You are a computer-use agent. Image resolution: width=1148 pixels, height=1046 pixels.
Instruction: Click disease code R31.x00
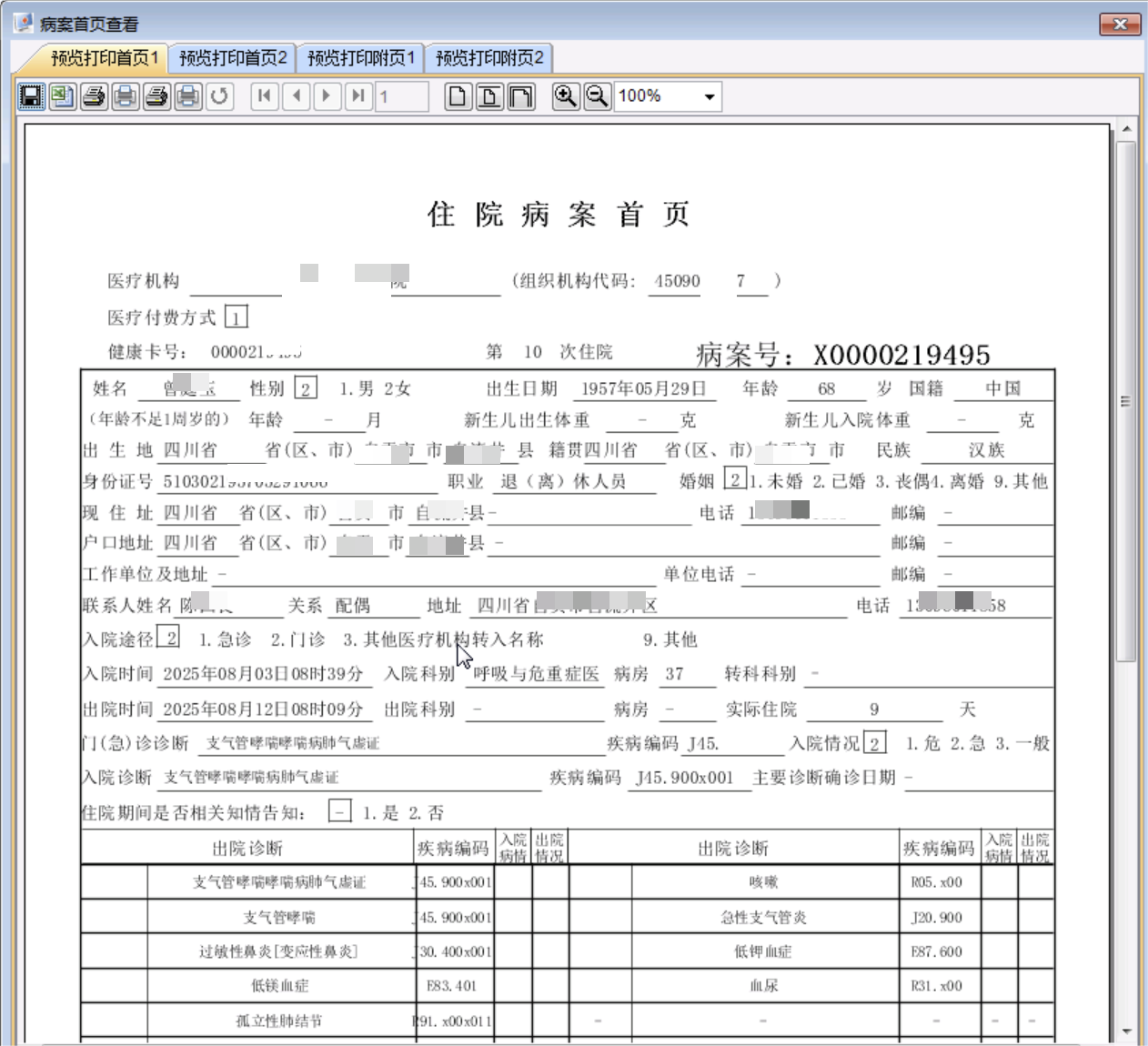pyautogui.click(x=936, y=985)
